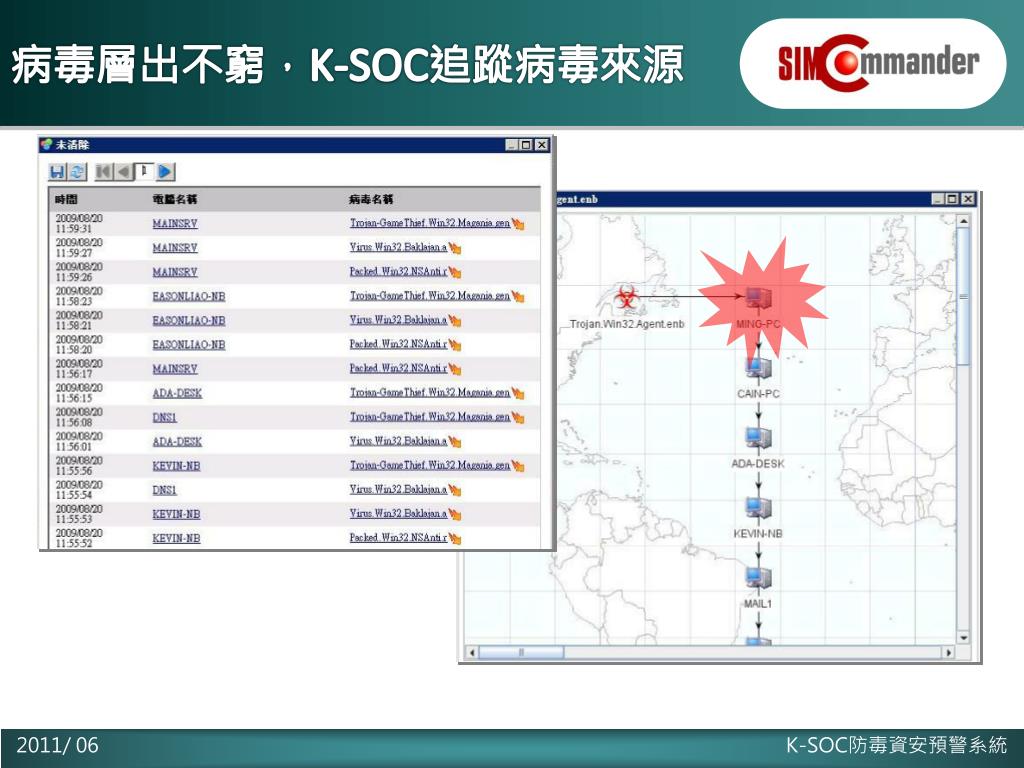
Task: Click the map window scroll-down arrow
Action: tap(963, 637)
